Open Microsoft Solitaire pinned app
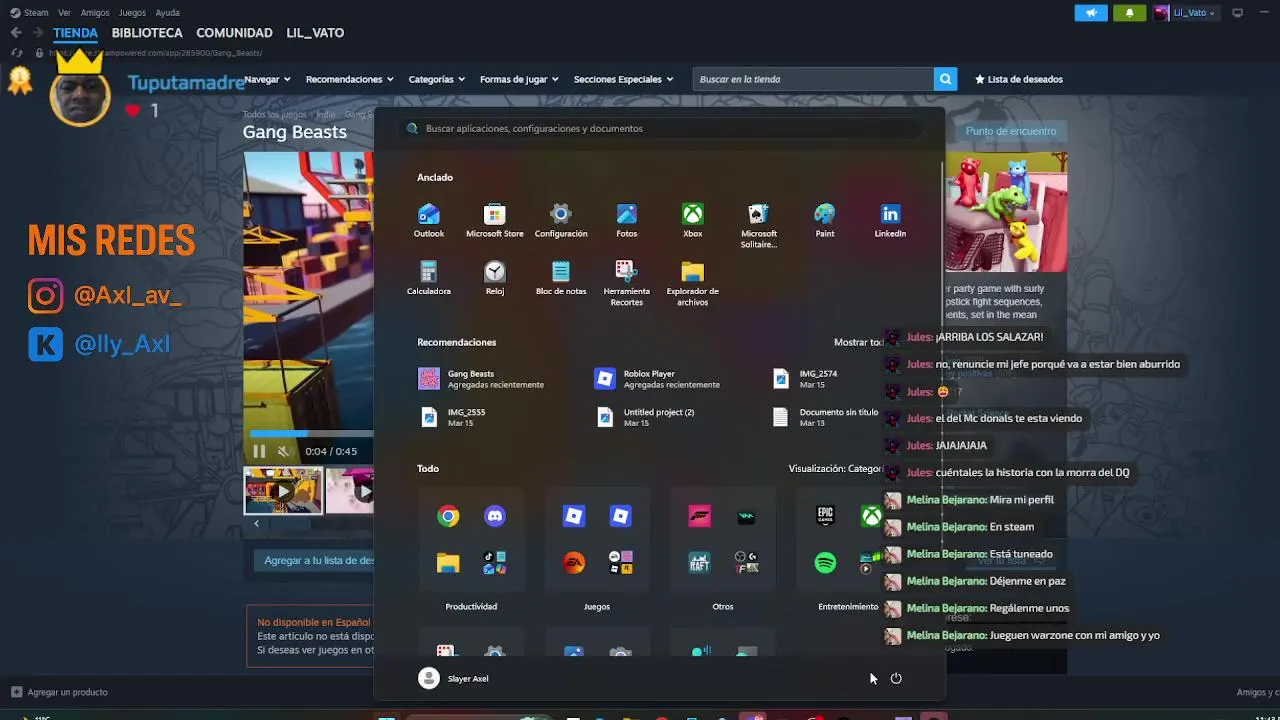Screen dimensions: 1280x720 [759, 226]
